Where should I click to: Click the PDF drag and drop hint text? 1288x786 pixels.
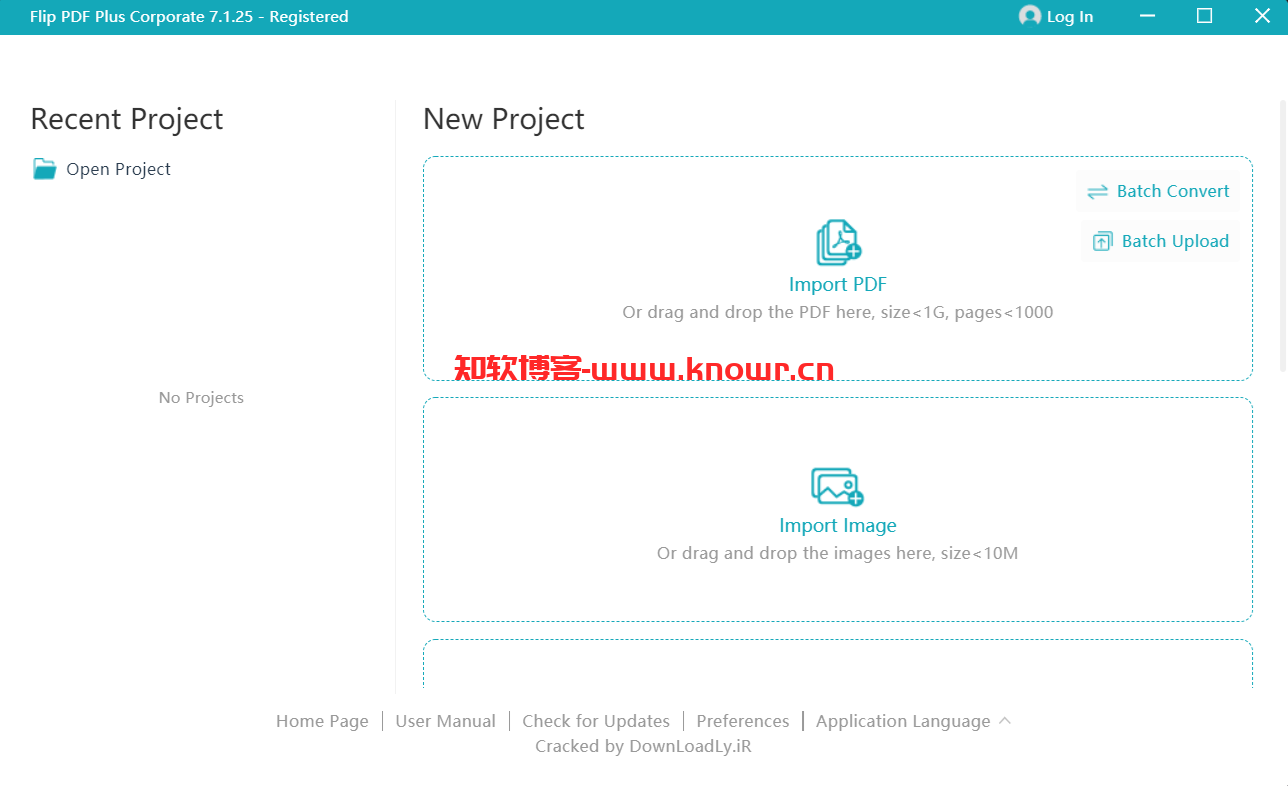pyautogui.click(x=838, y=312)
